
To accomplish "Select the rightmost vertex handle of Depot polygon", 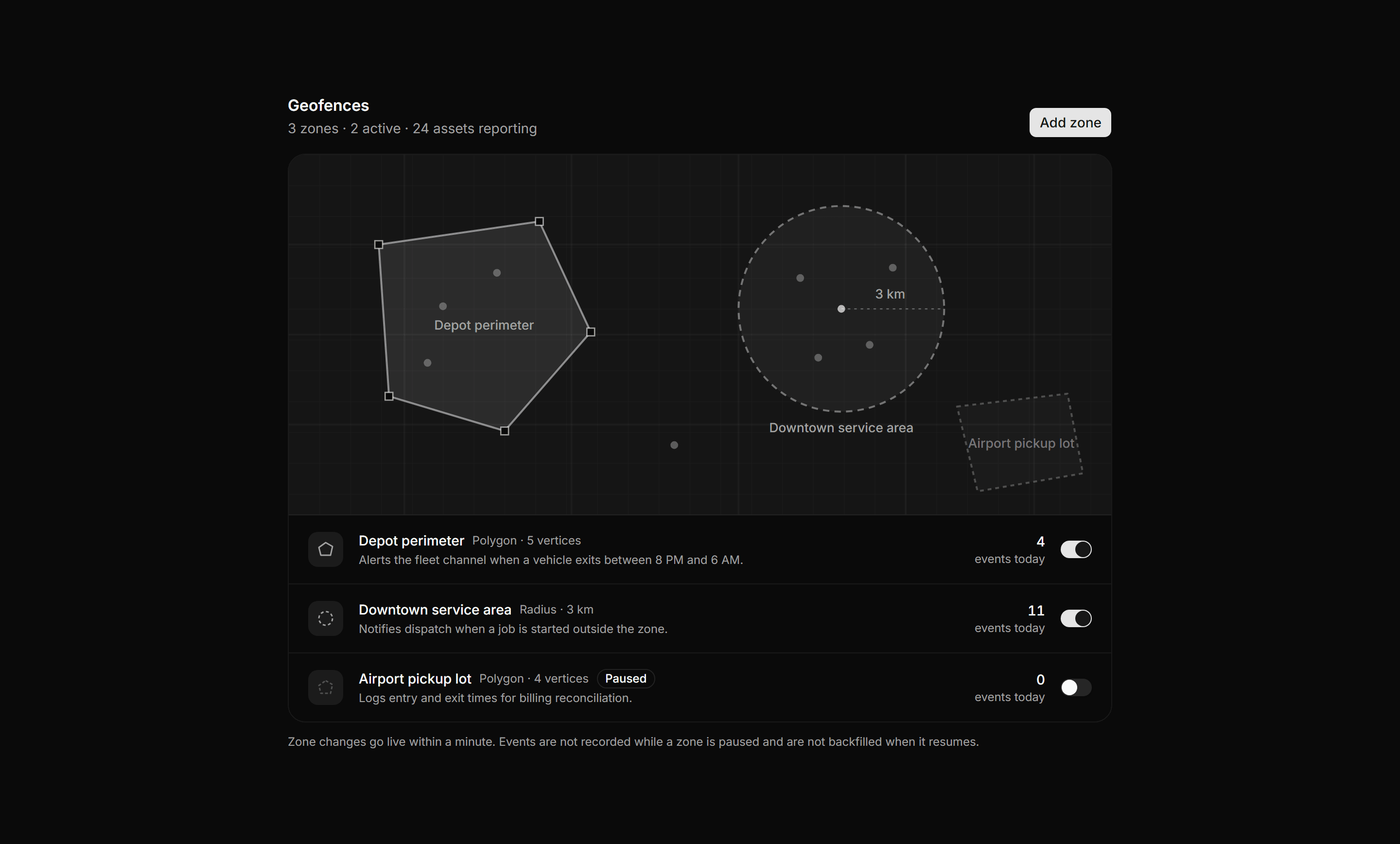I will click(x=590, y=332).
